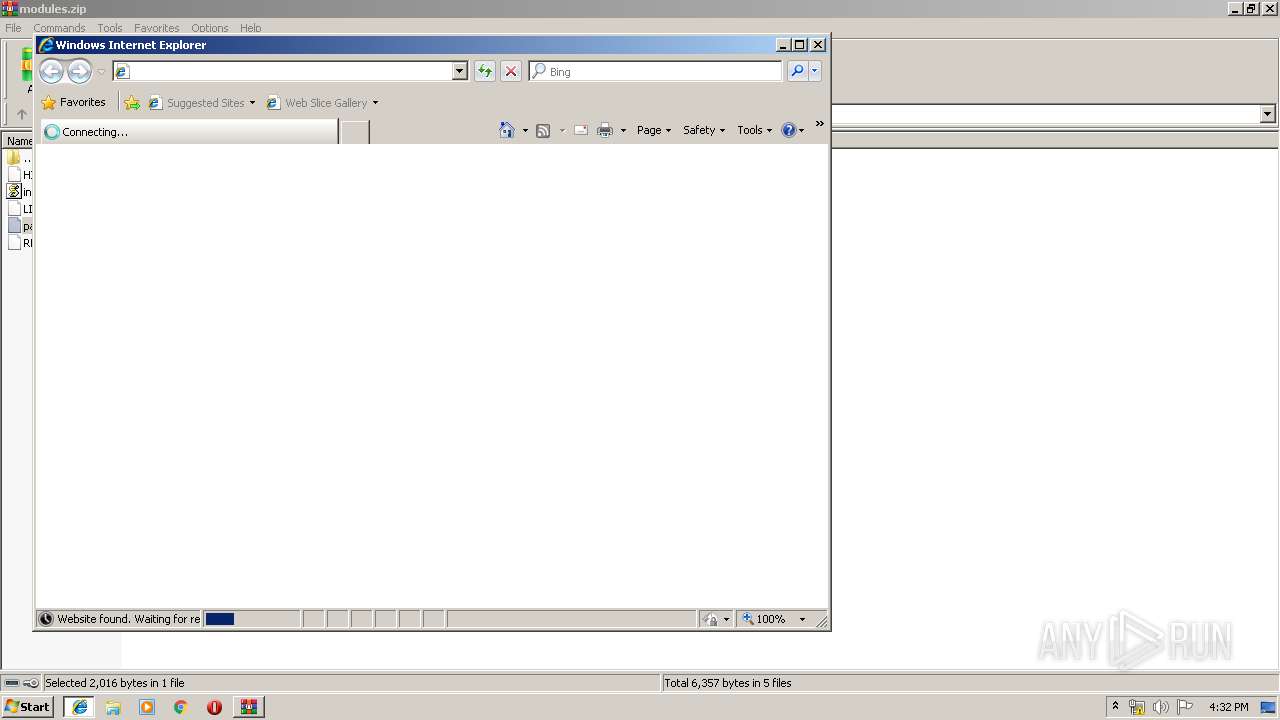
Task: Click the 100% zoom level button
Action: click(x=764, y=619)
